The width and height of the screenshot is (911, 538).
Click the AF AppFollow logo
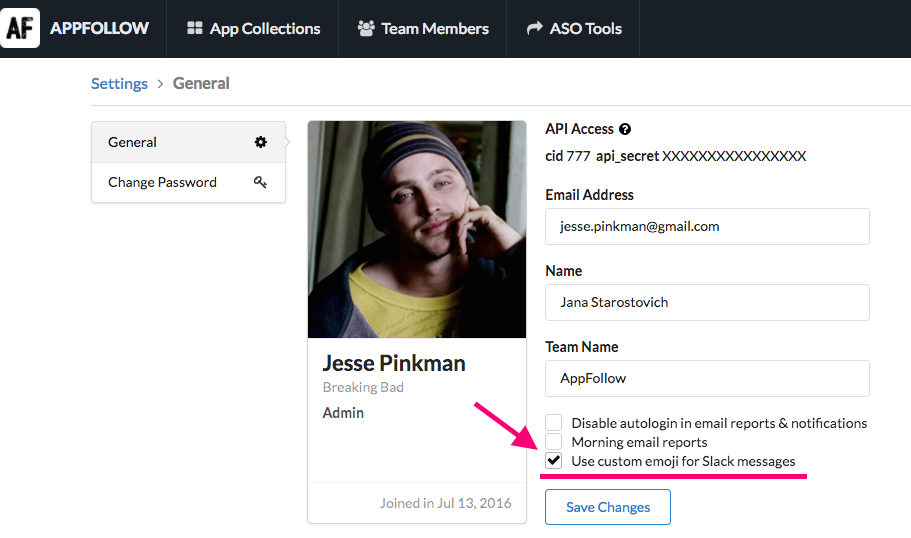pos(20,28)
